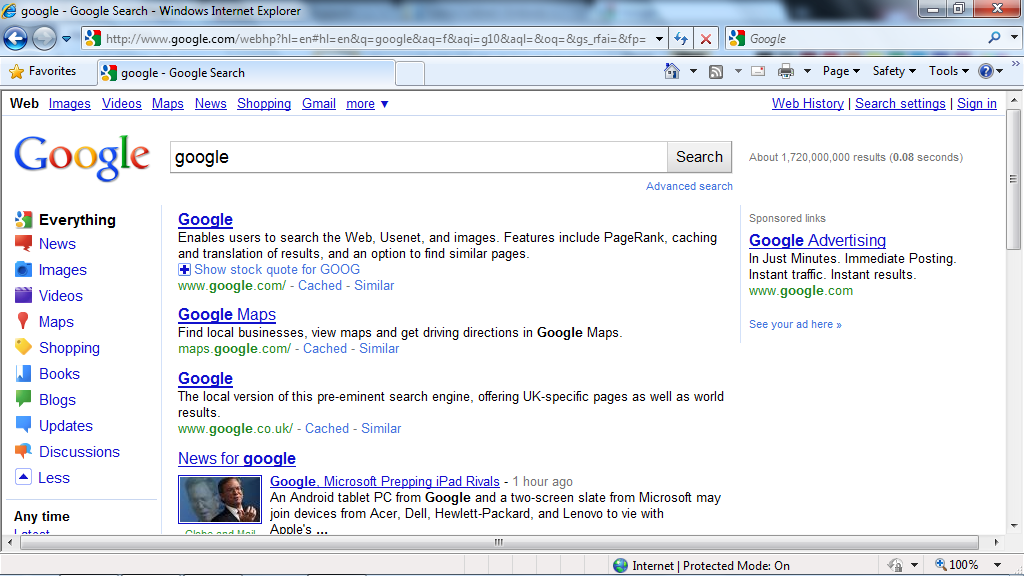1024x576 pixels.
Task: Expand the 'Show stock quote for GOOG' plus
Action: click(x=184, y=270)
